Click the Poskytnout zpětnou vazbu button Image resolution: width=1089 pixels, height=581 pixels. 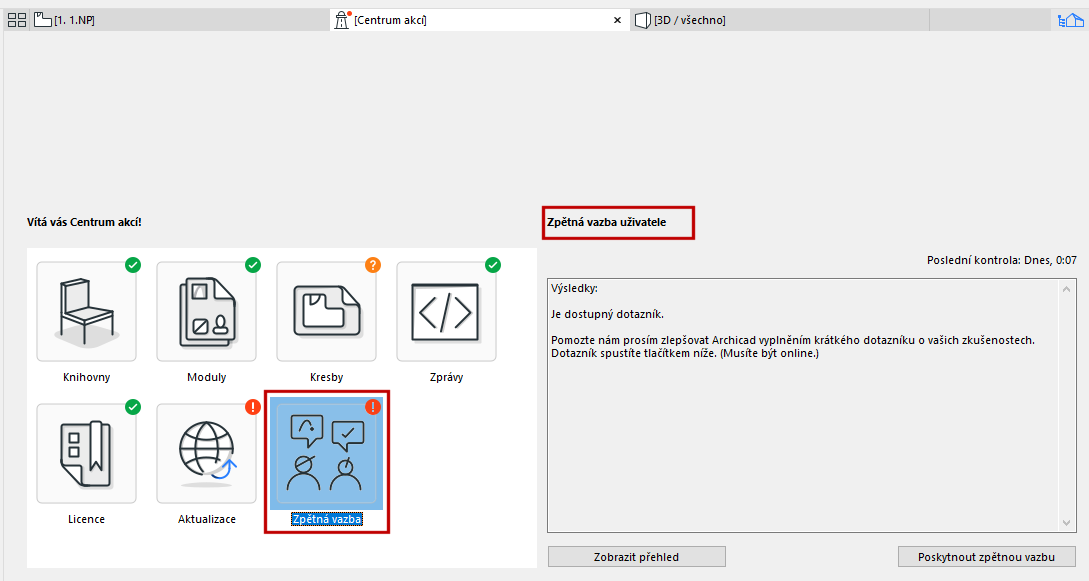pos(986,557)
